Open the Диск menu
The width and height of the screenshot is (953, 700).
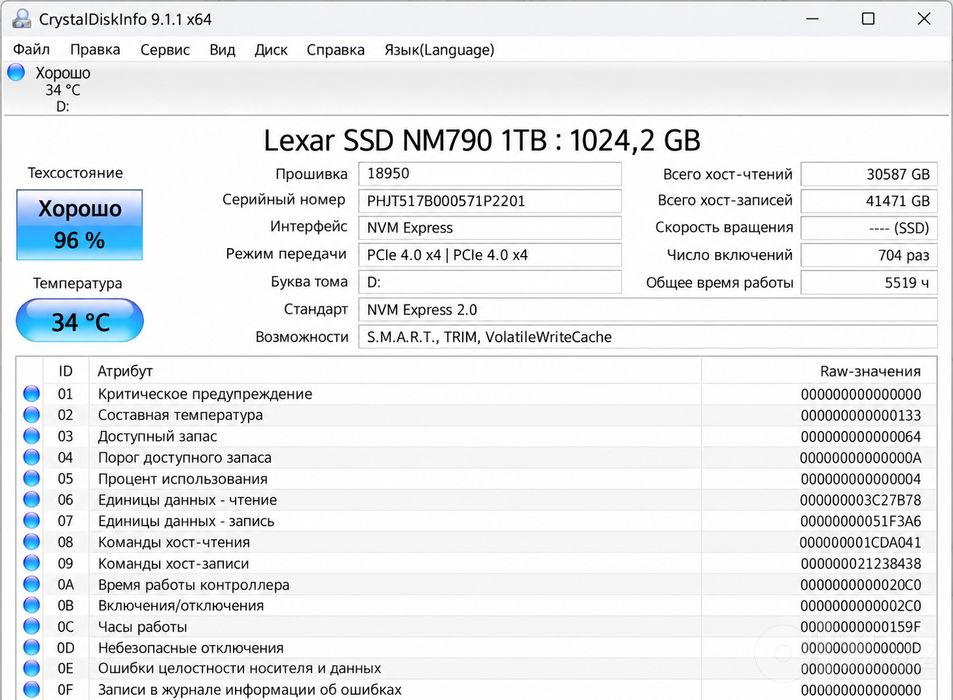point(270,49)
